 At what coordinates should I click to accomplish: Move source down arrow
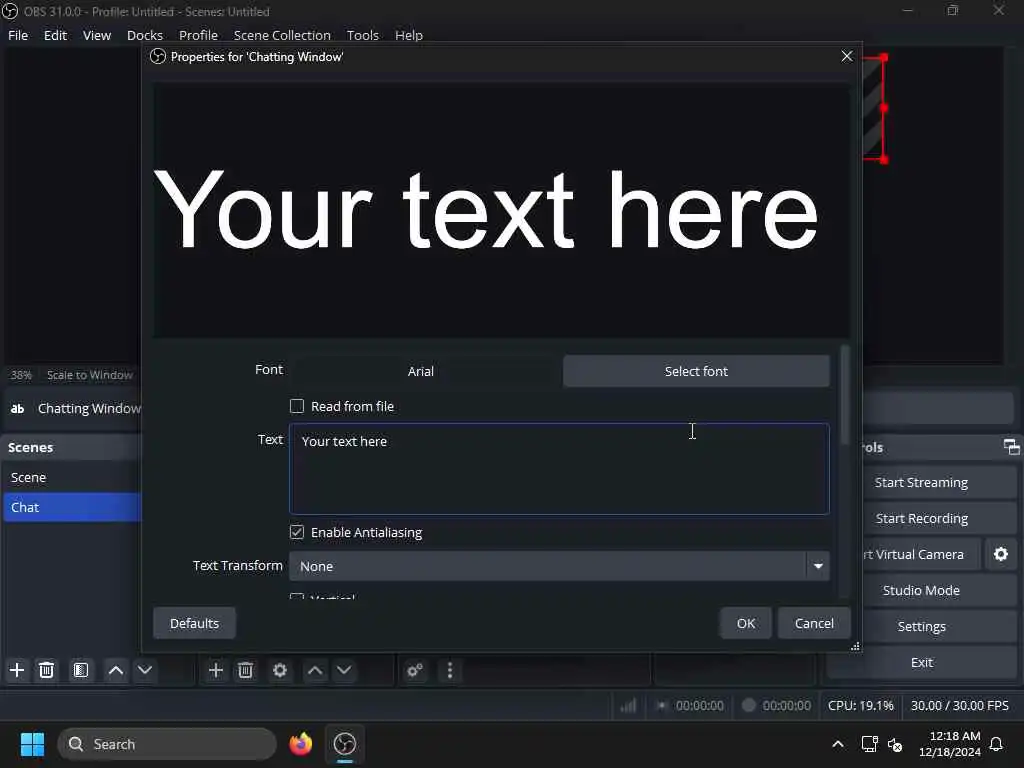tap(344, 670)
